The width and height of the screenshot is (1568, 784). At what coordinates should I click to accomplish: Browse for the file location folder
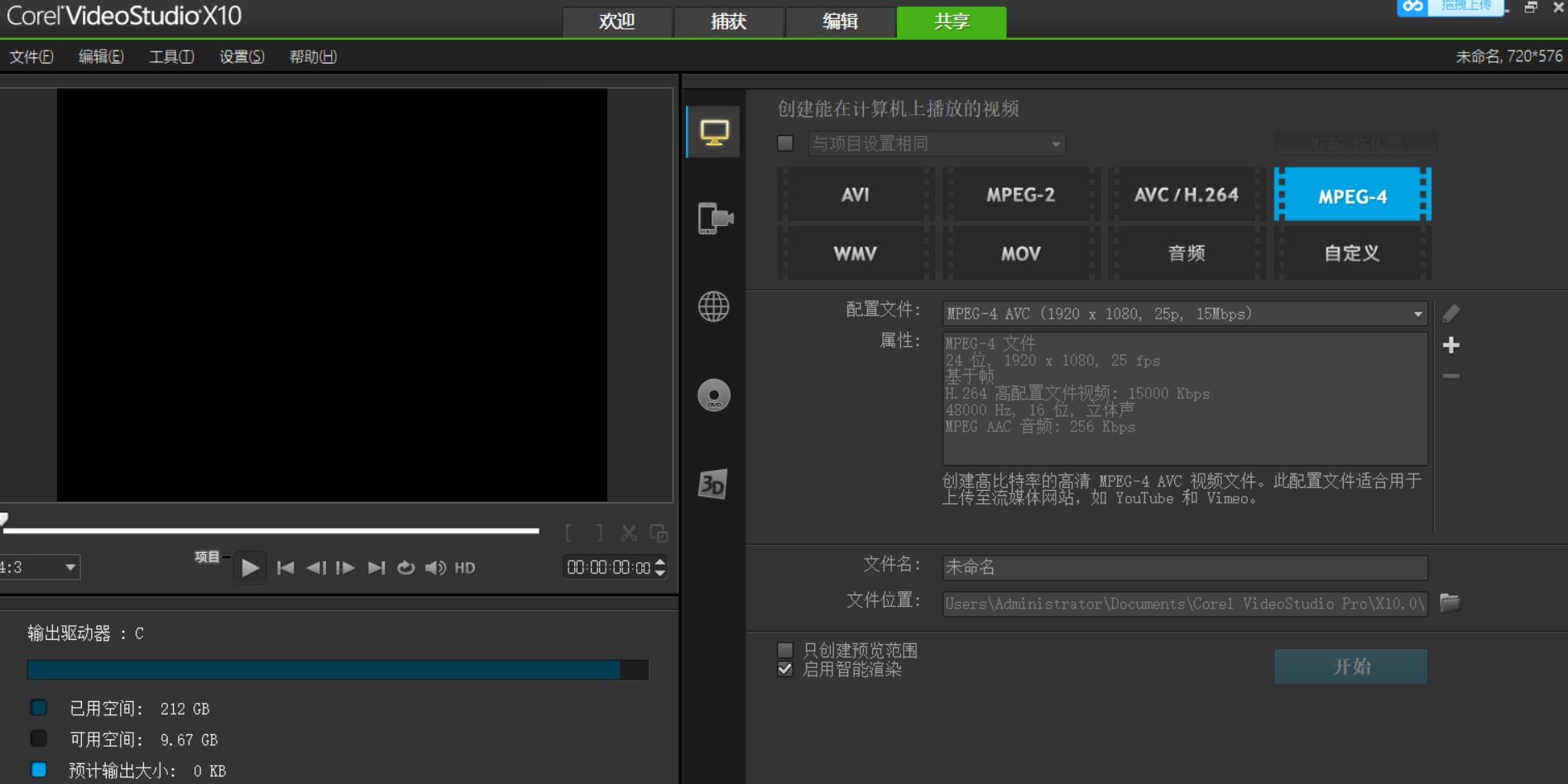point(1450,603)
